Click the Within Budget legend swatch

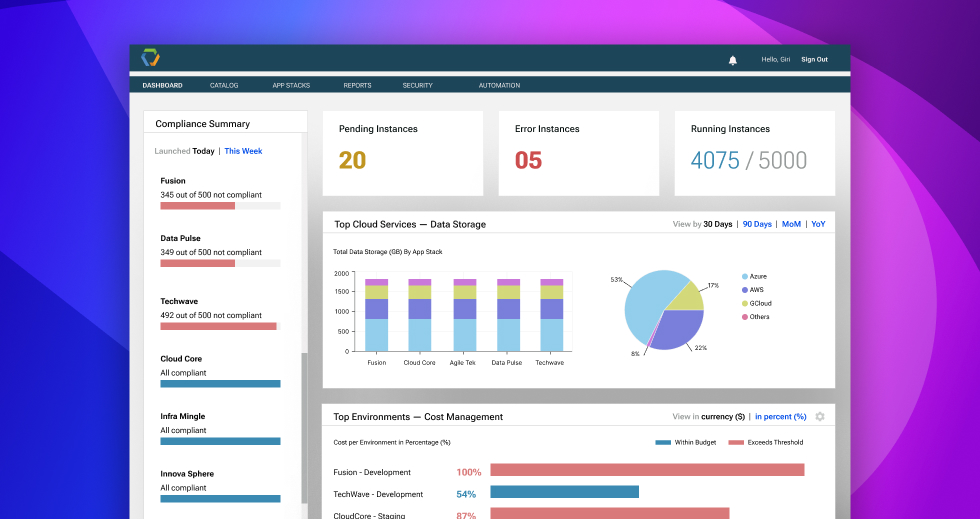[x=663, y=443]
